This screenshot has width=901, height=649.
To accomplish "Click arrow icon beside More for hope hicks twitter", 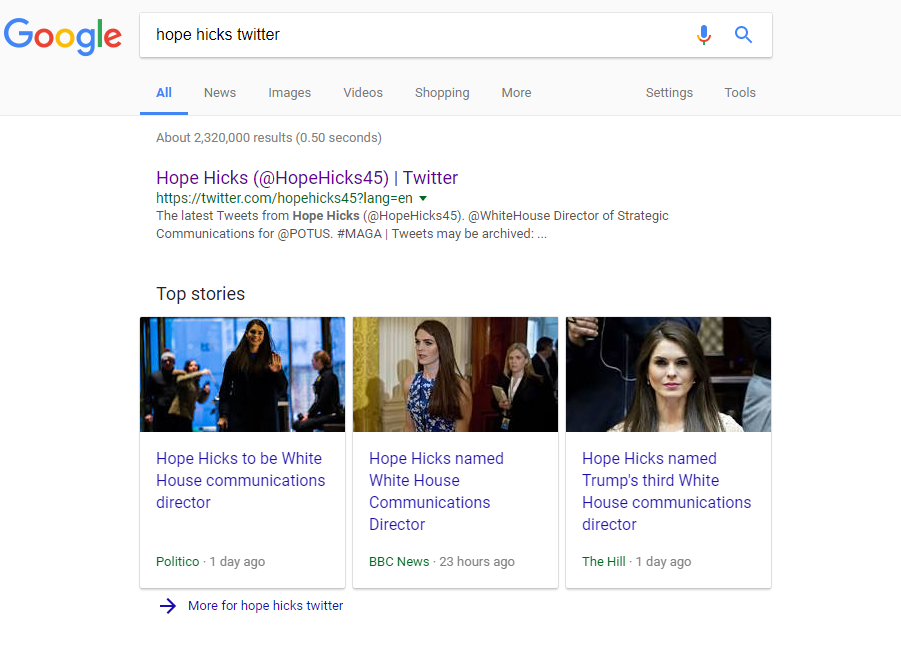I will [x=168, y=605].
